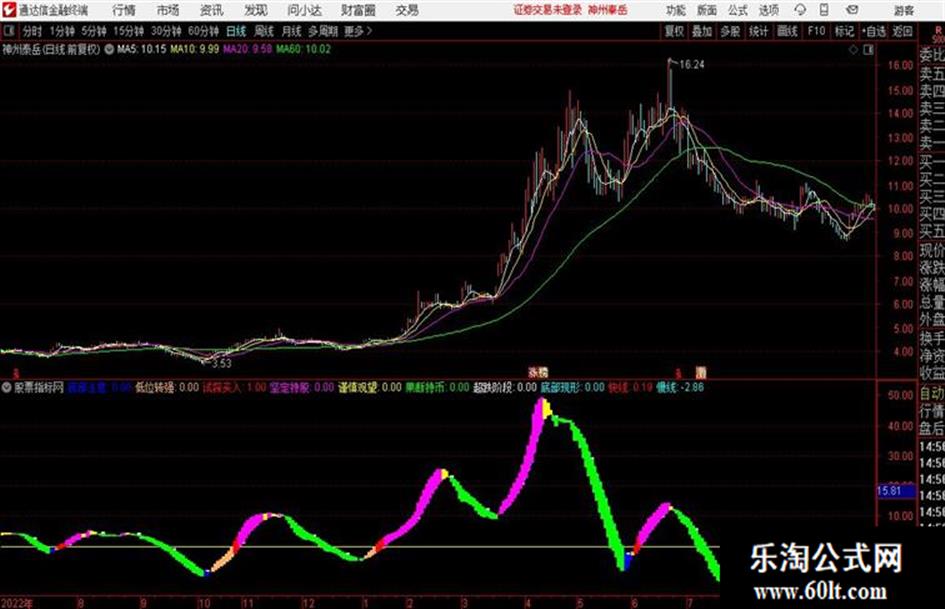
Task: Select the 周线 weekly tab
Action: (264, 31)
